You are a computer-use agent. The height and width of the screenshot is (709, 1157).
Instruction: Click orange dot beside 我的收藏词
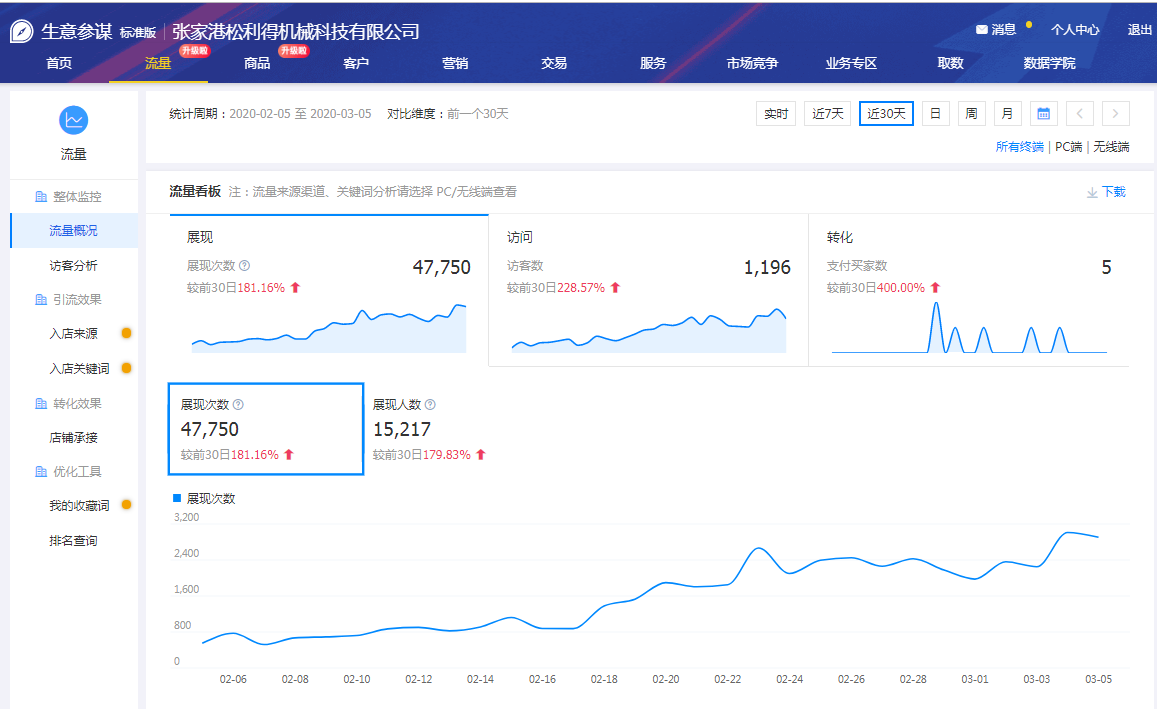[126, 505]
